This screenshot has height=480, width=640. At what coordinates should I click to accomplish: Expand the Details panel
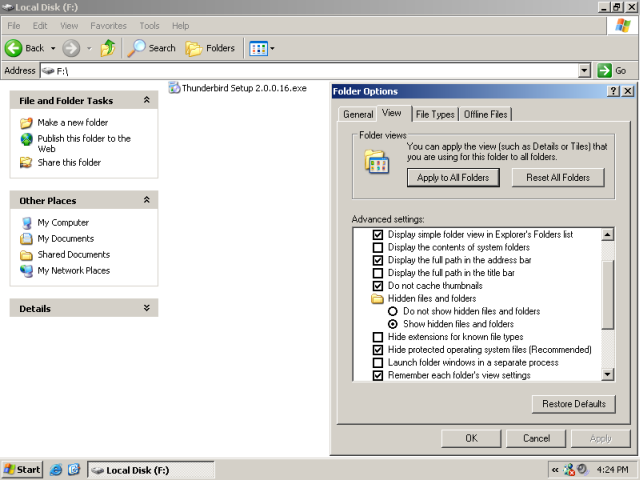(147, 308)
